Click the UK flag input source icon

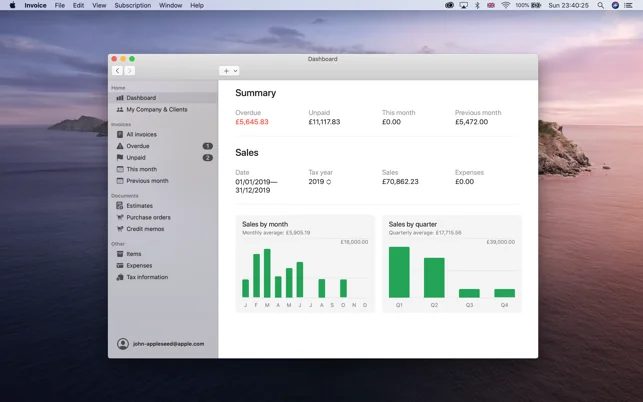pyautogui.click(x=491, y=5)
